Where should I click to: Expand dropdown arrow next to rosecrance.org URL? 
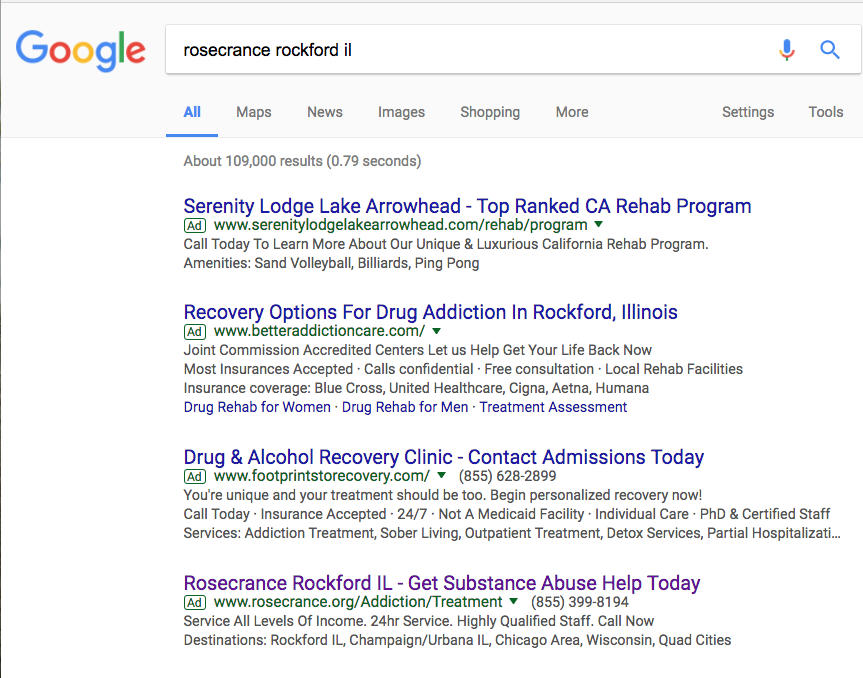[x=514, y=602]
